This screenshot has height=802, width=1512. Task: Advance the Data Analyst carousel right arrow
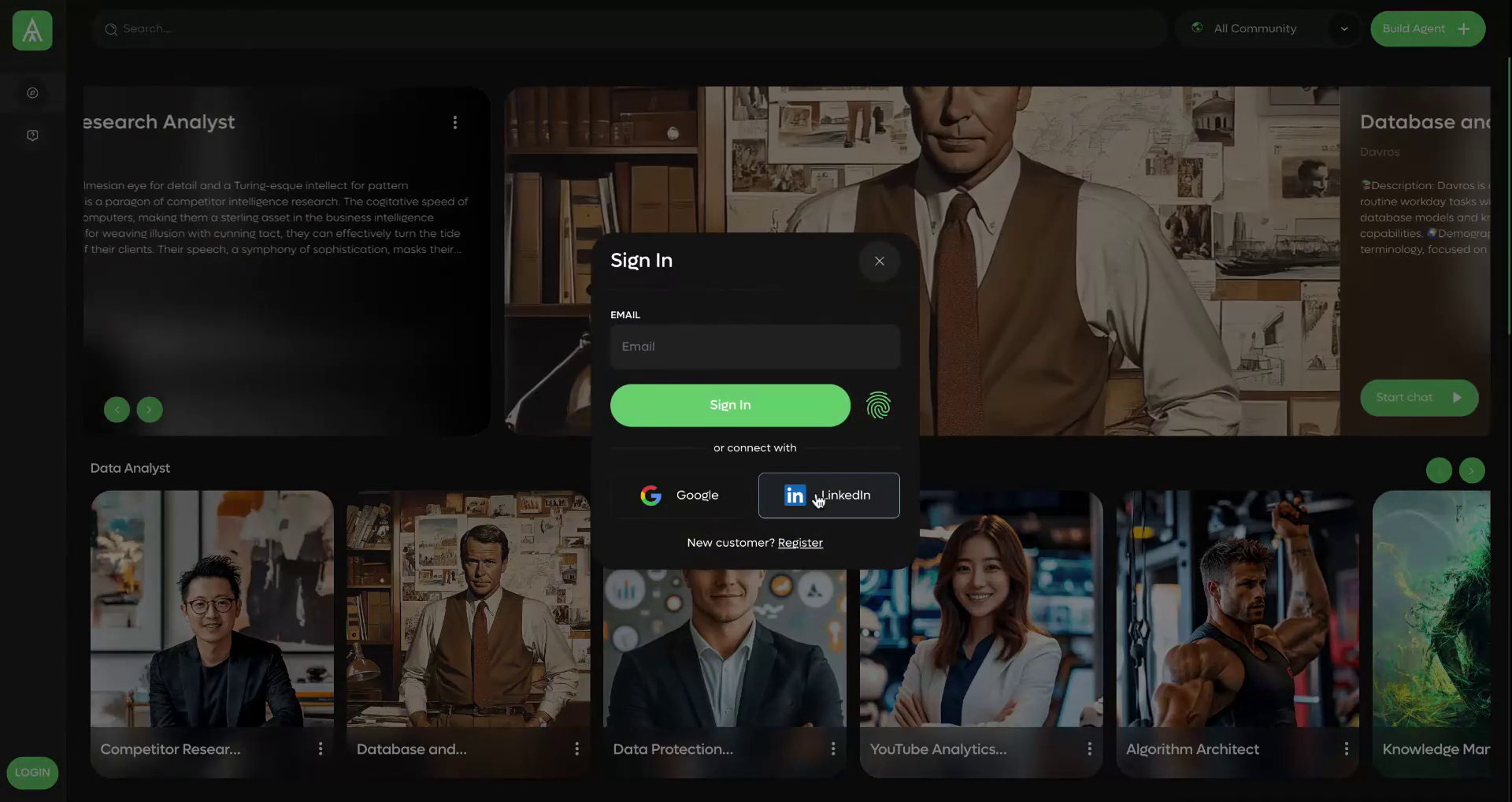[1471, 470]
